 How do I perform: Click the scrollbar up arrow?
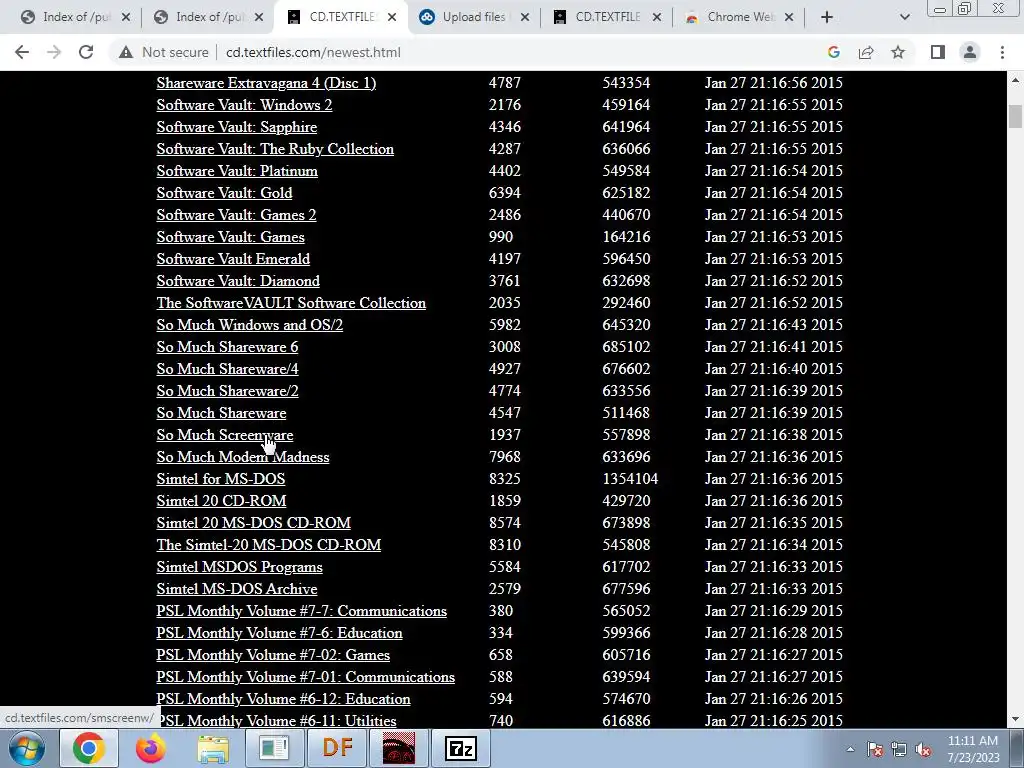tap(1015, 80)
